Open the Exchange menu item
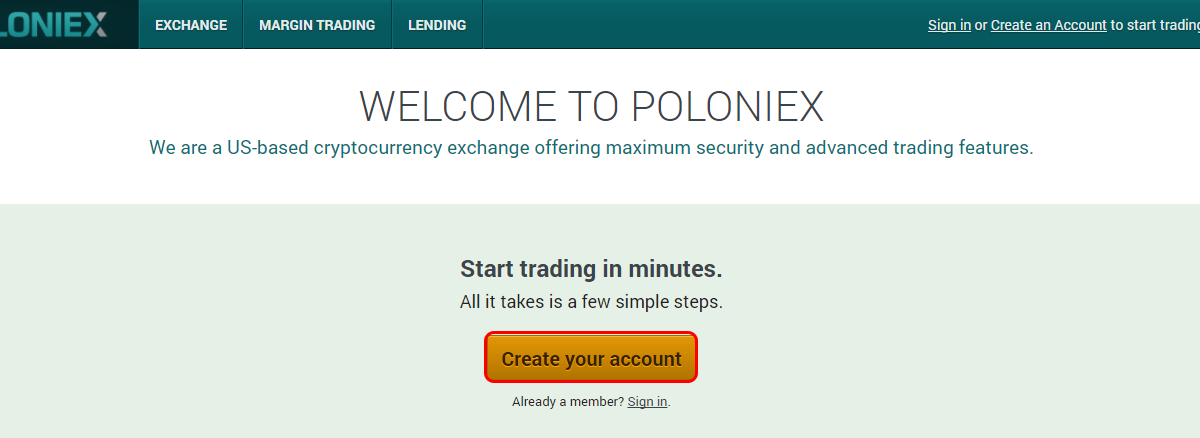Screen dimensions: 1200x438 [191, 25]
